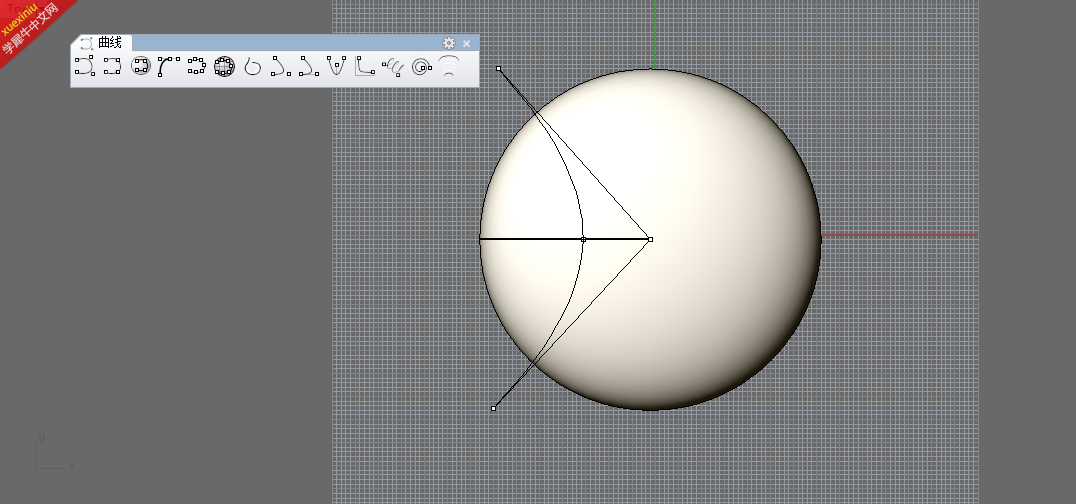Screen dimensions: 1076x504
Task: Pick the curve's top control point
Action: click(499, 69)
